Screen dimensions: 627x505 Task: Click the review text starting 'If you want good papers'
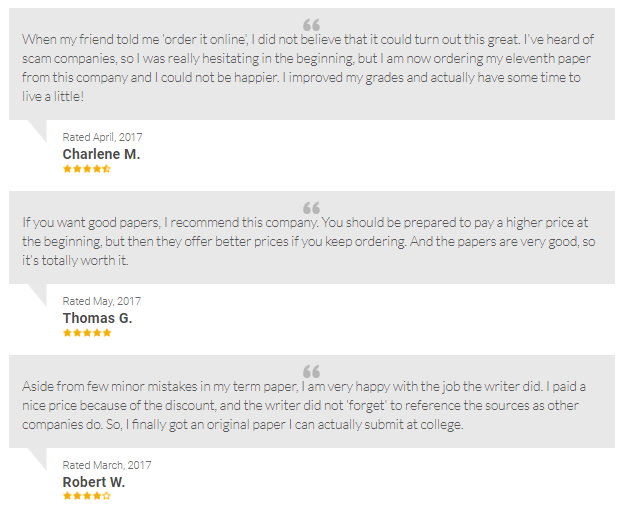(x=309, y=241)
